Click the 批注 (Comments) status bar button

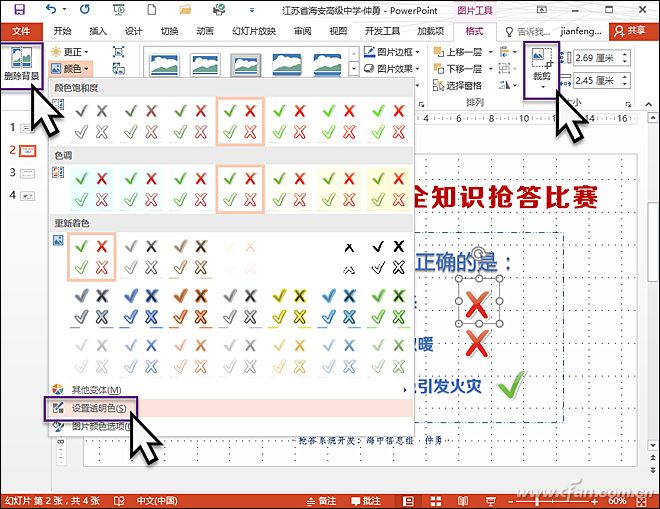click(x=367, y=500)
